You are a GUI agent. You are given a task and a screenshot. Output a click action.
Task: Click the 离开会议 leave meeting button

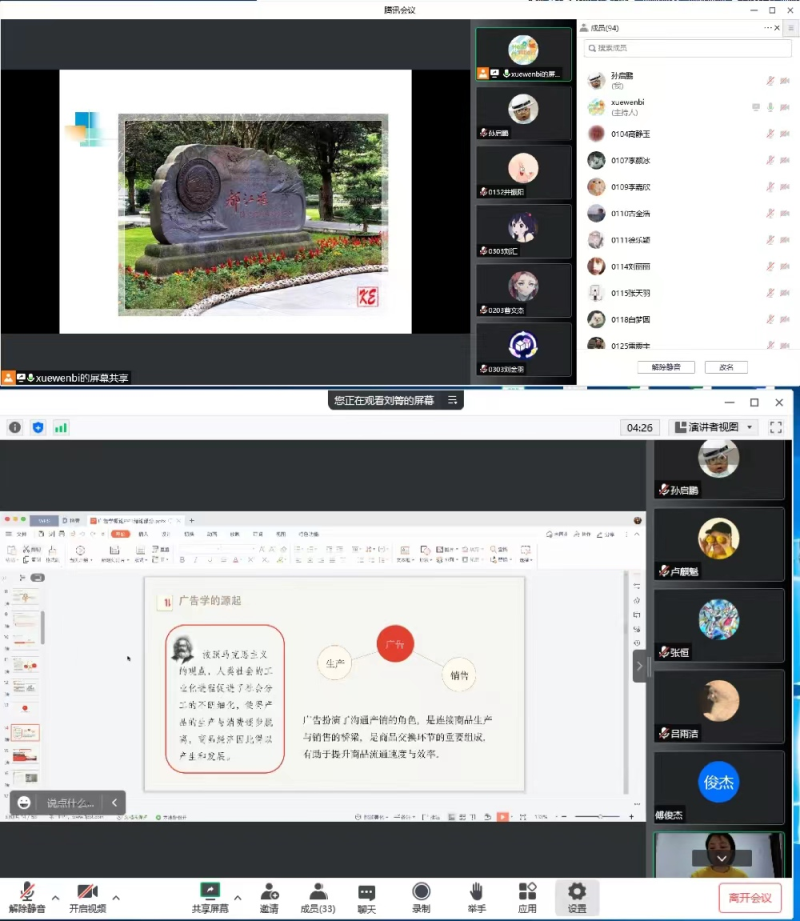coord(749,897)
